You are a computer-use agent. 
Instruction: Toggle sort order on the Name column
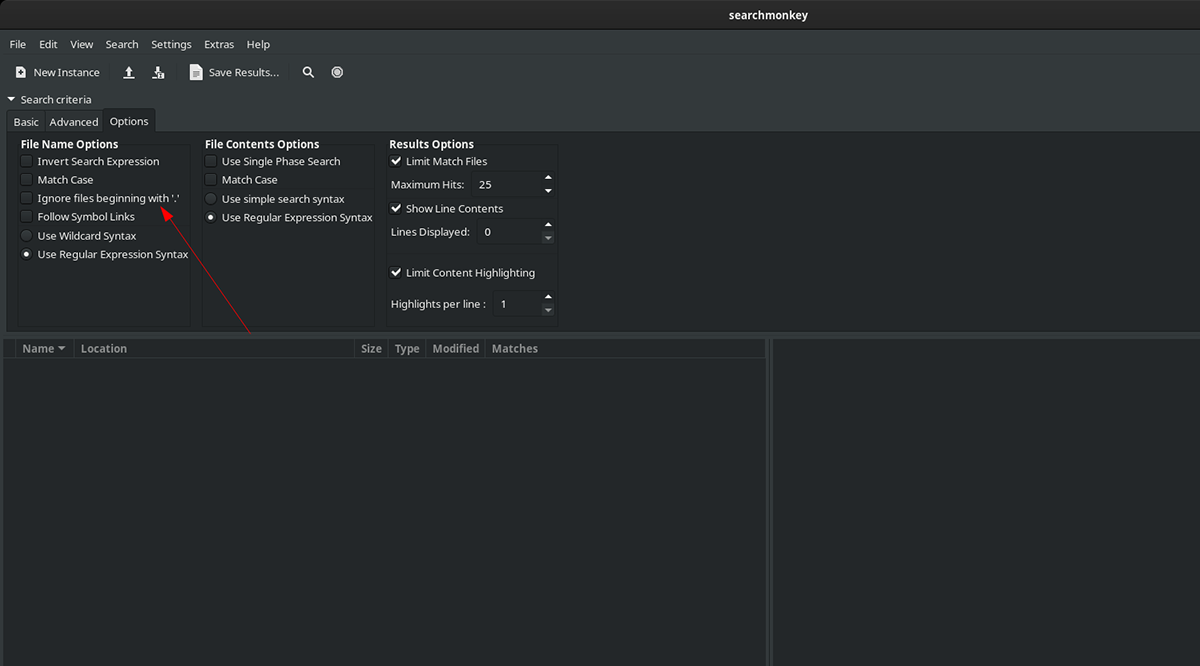(x=42, y=348)
